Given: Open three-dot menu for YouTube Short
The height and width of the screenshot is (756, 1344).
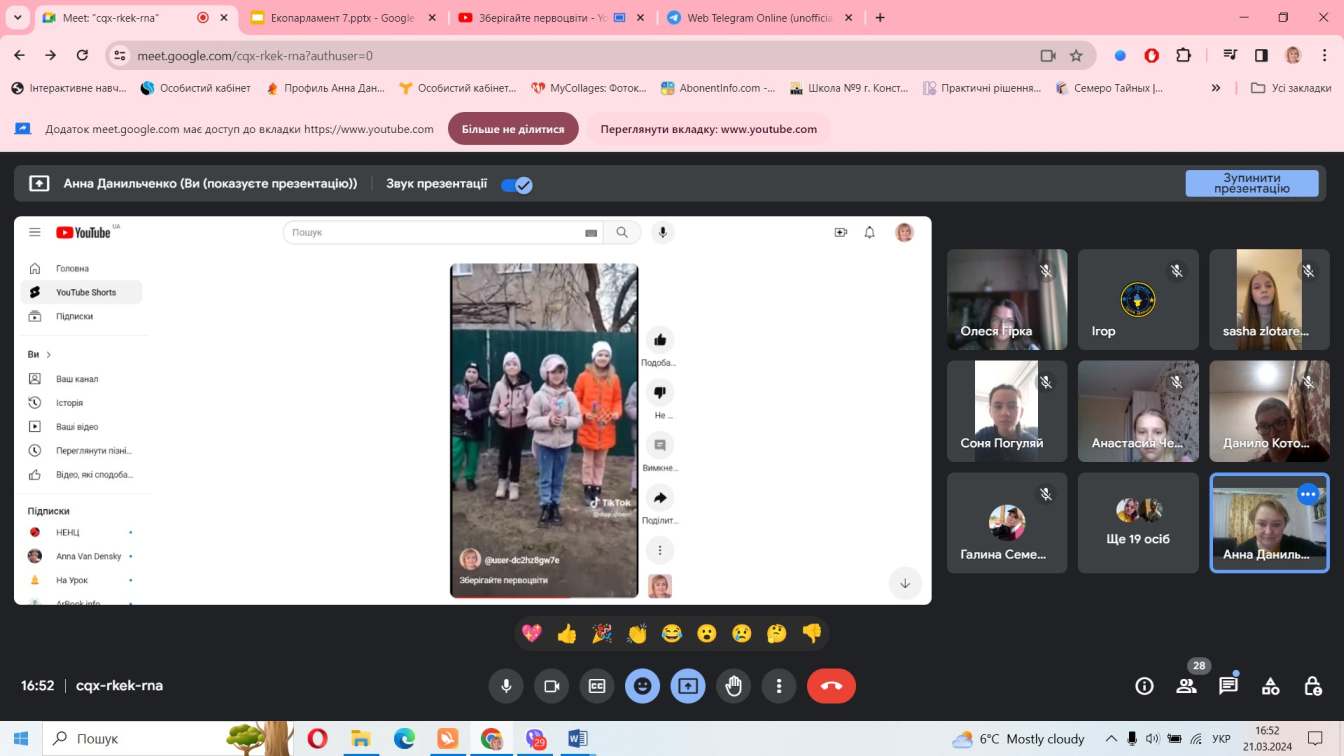Looking at the screenshot, I should point(660,550).
